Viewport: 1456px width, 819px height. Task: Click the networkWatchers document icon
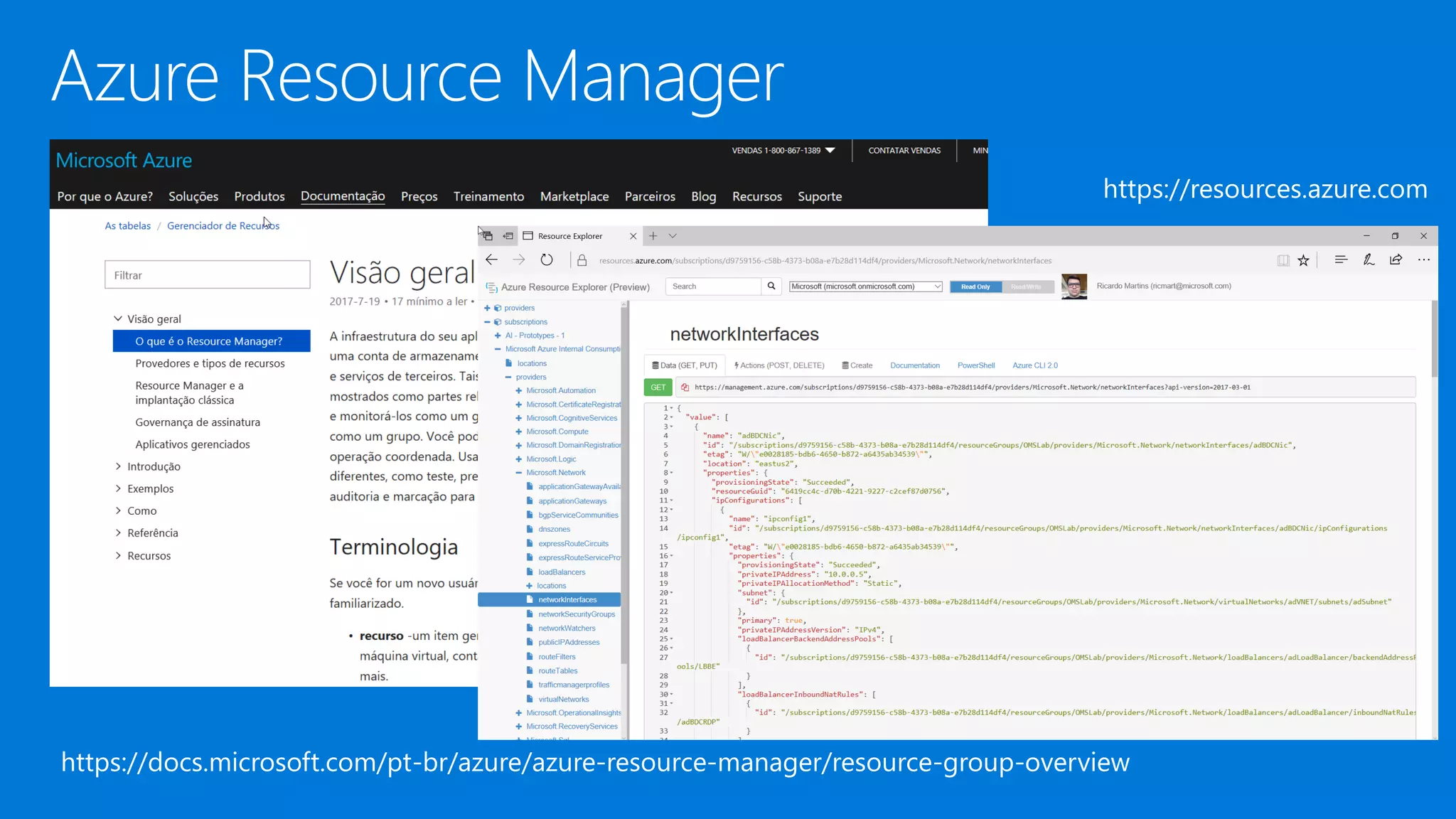[x=530, y=628]
